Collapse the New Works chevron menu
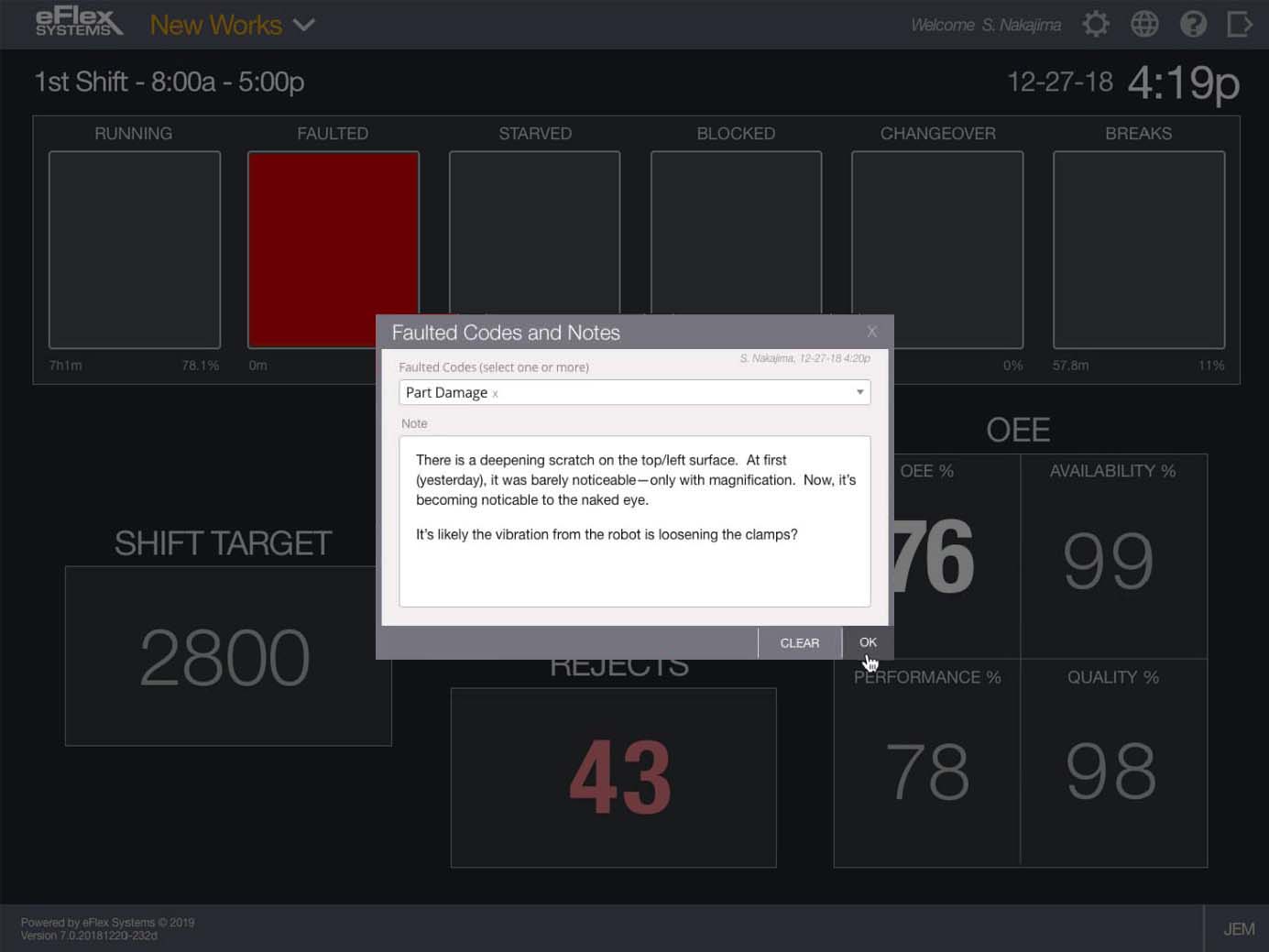This screenshot has height=952, width=1269. coord(305,25)
